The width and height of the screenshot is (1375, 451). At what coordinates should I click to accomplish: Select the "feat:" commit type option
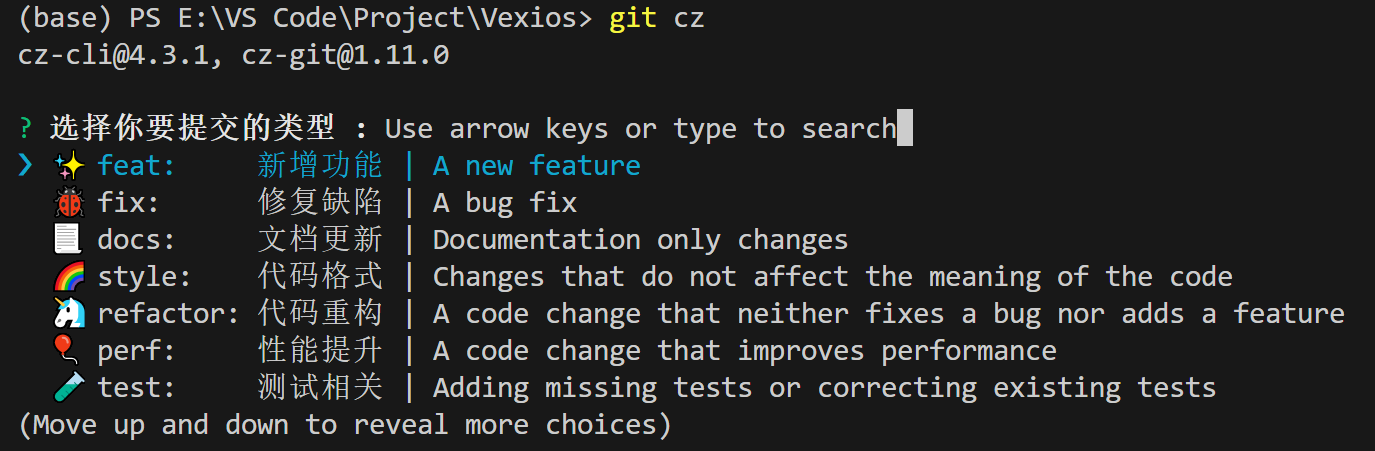[x=136, y=166]
